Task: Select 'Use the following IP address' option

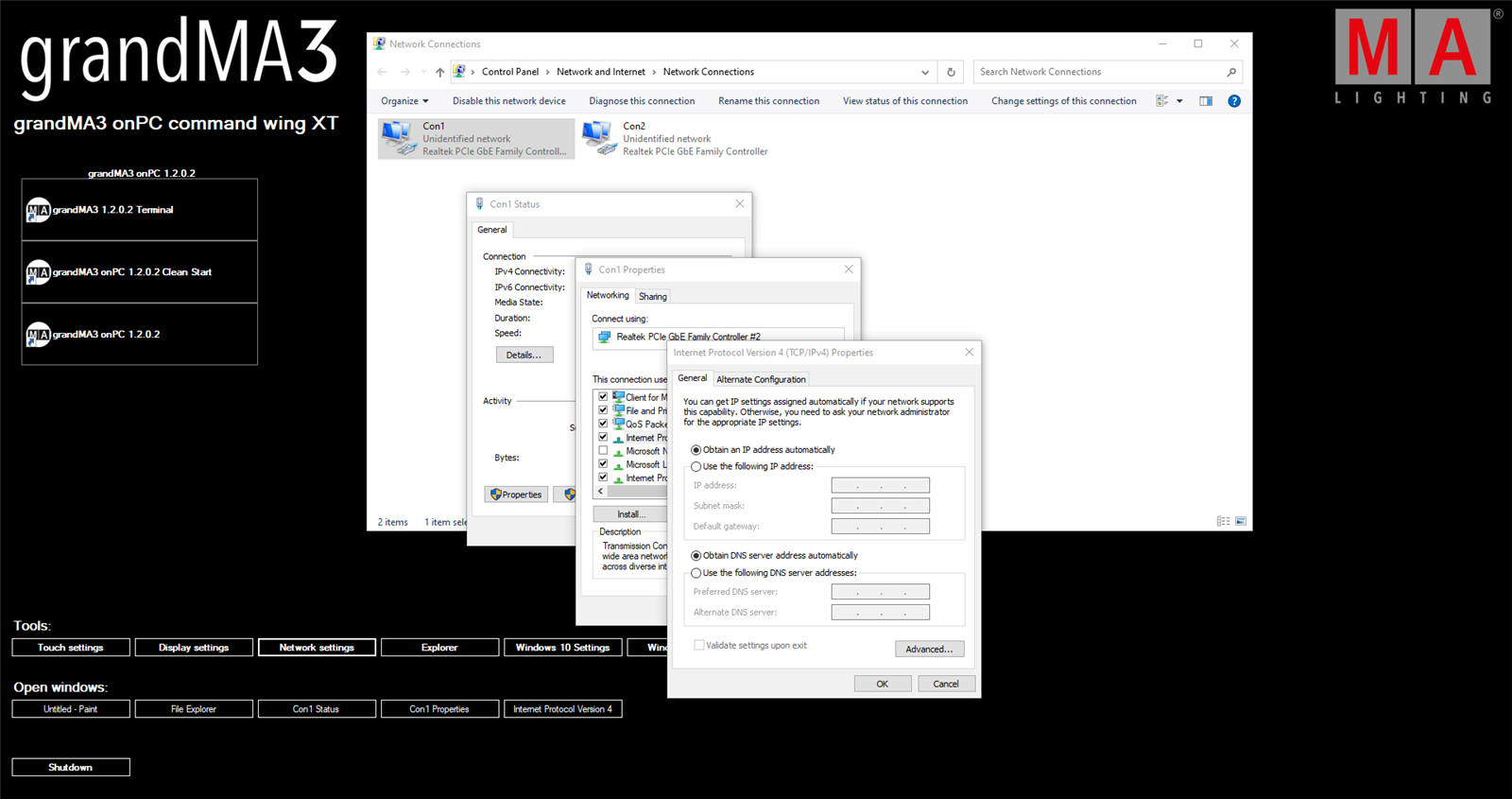Action: (x=696, y=467)
